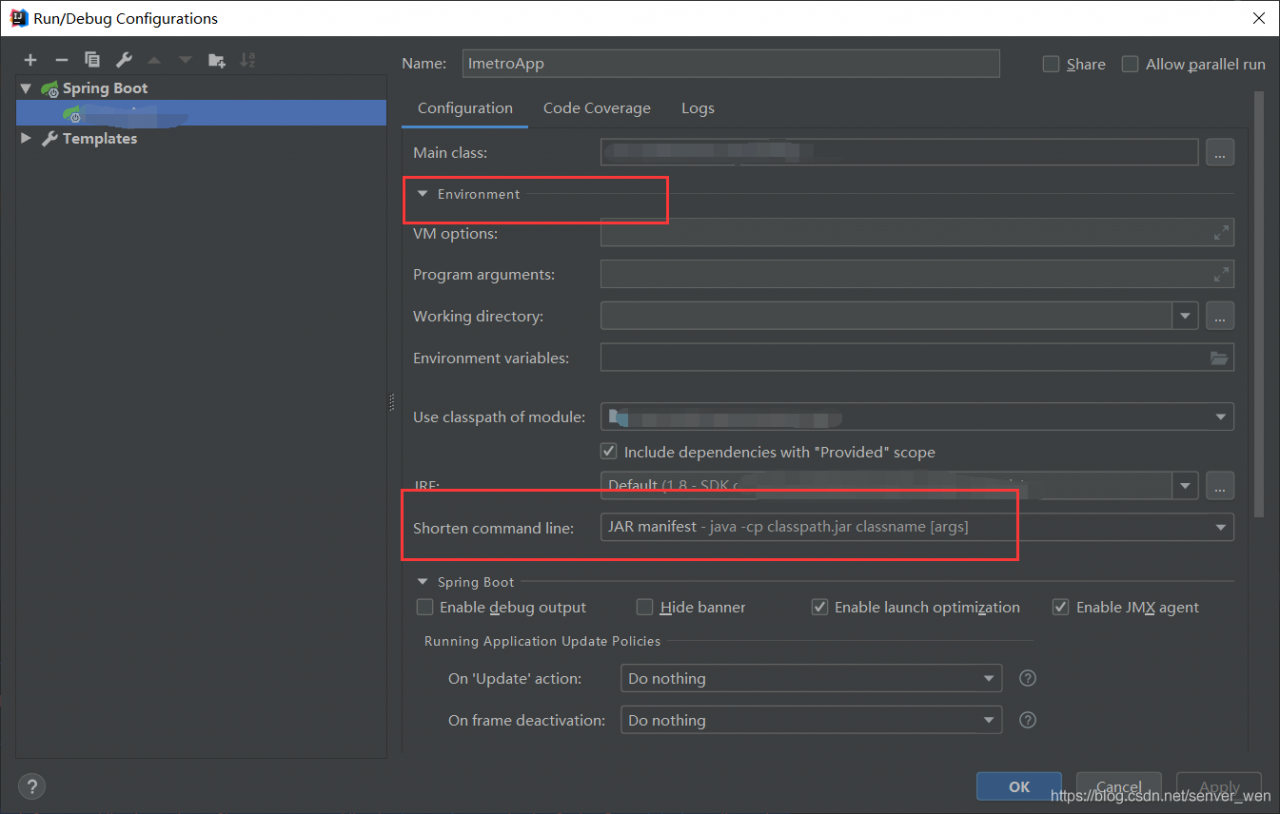This screenshot has width=1280, height=814.
Task: Copy the selected configuration
Action: tap(92, 60)
